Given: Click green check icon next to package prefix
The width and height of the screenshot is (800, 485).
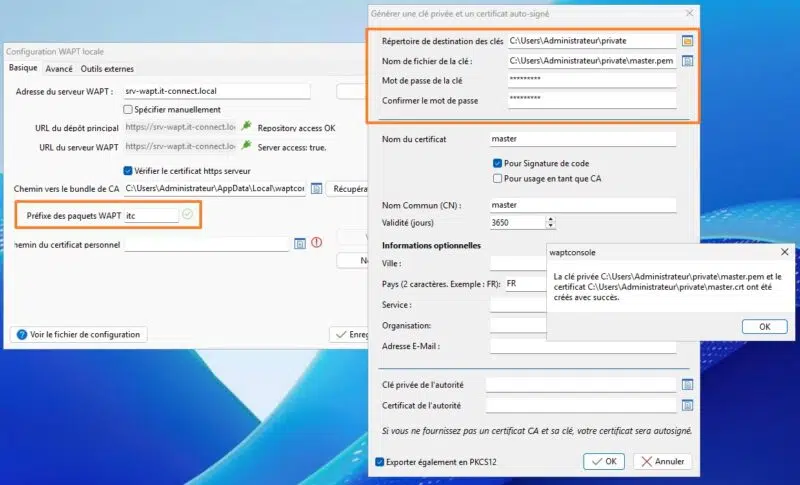Looking at the screenshot, I should click(x=187, y=214).
